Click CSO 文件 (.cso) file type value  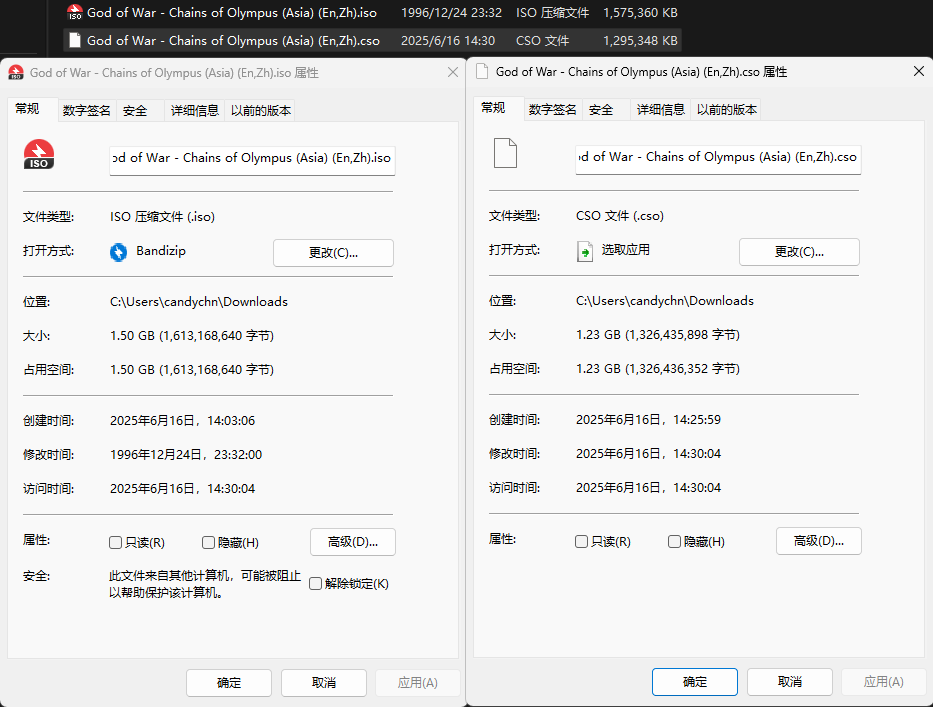pyautogui.click(x=619, y=215)
